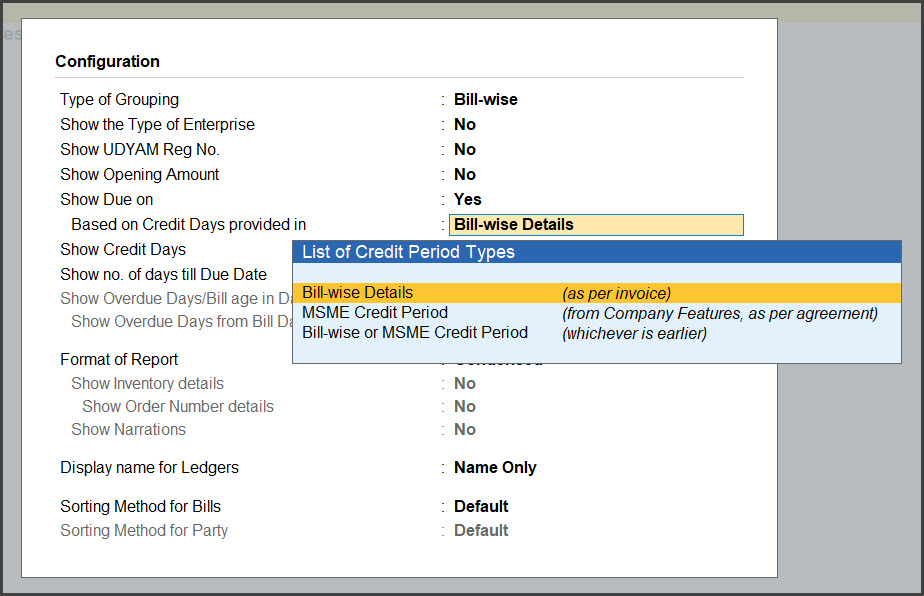This screenshot has height=596, width=924.
Task: Open Based on Credit Days field
Action: click(x=596, y=225)
